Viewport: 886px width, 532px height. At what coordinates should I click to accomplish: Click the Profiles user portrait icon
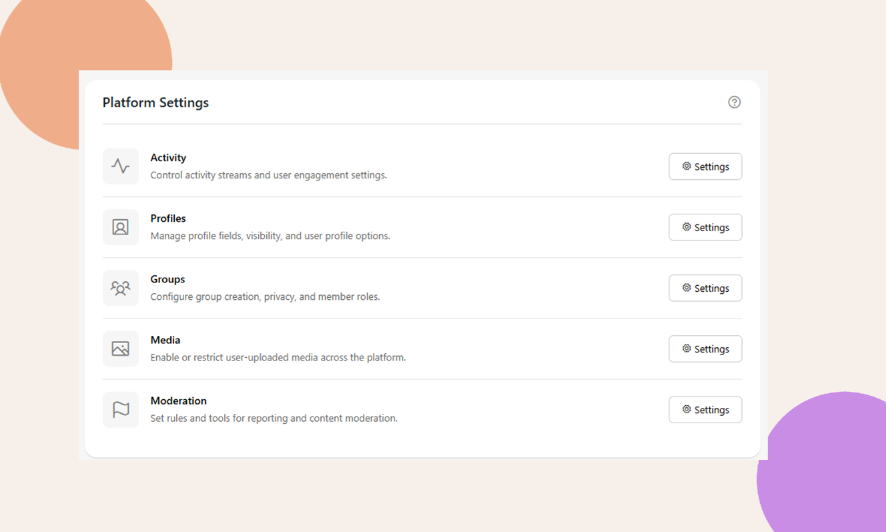coord(121,227)
